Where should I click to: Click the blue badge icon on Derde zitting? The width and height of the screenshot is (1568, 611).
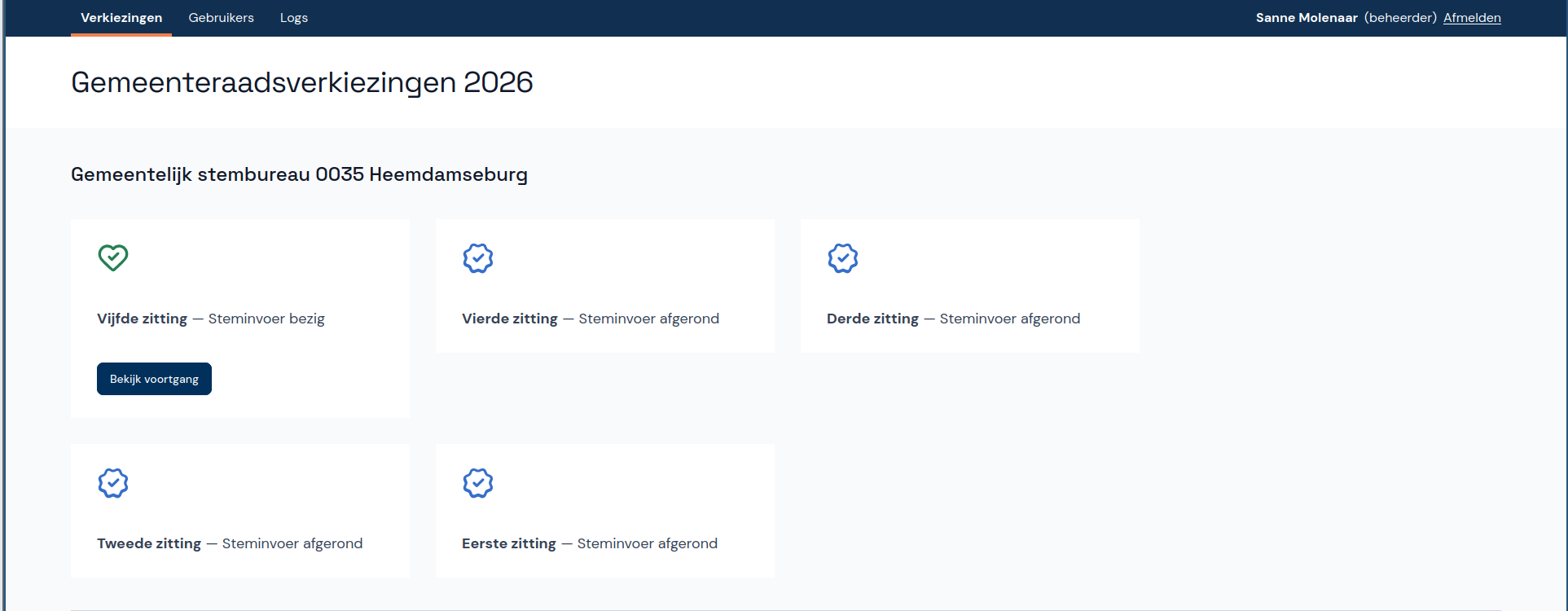coord(843,258)
